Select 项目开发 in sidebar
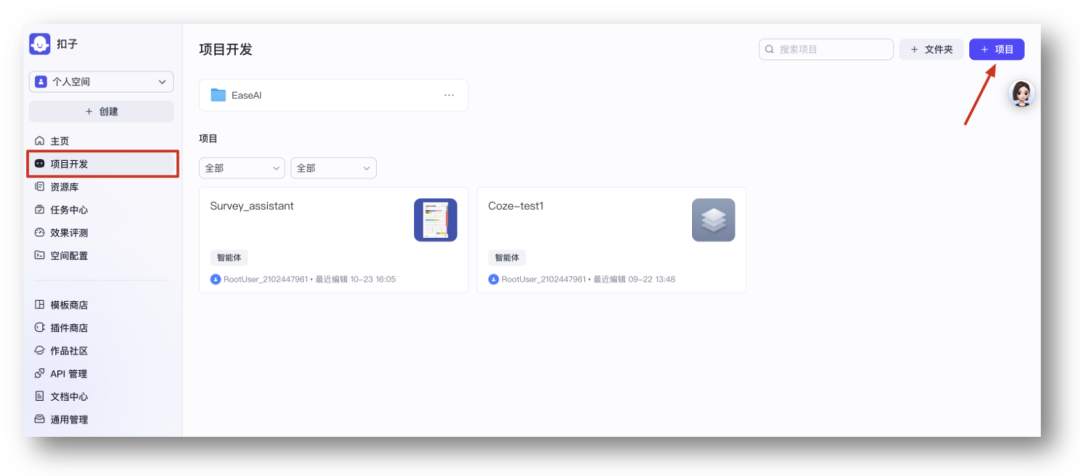Image resolution: width=1080 pixels, height=476 pixels. [103, 164]
